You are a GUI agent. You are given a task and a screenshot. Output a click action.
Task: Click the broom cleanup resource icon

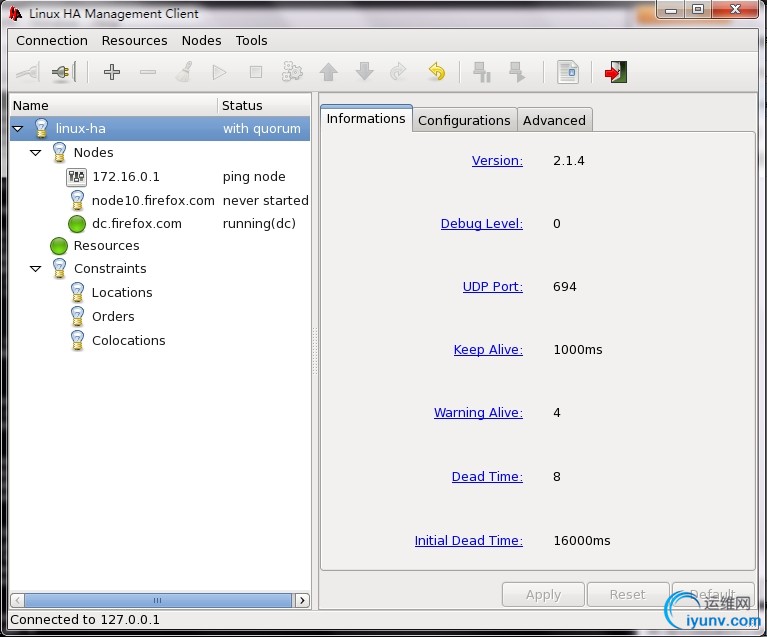click(x=184, y=72)
